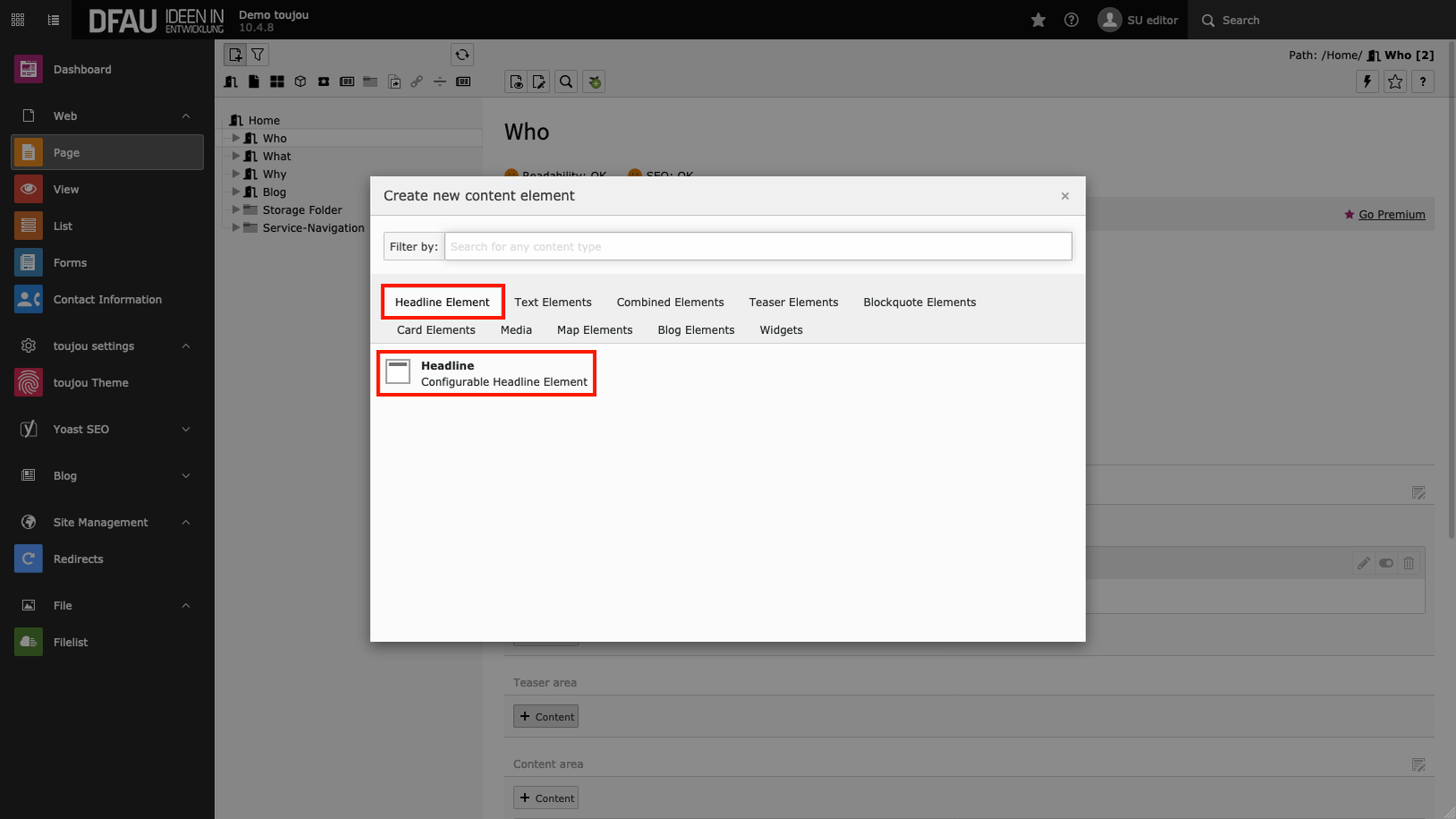Switch to the Text Elements tab

click(x=552, y=303)
